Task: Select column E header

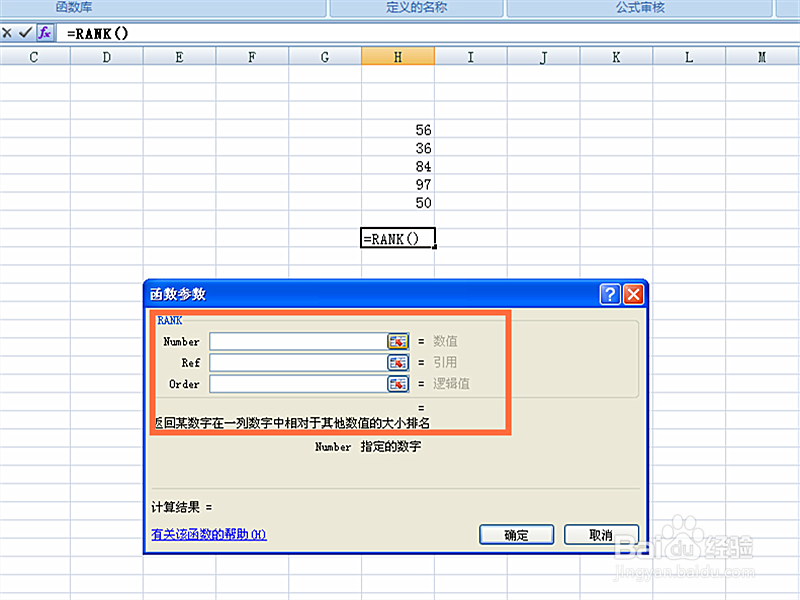Action: pyautogui.click(x=179, y=57)
